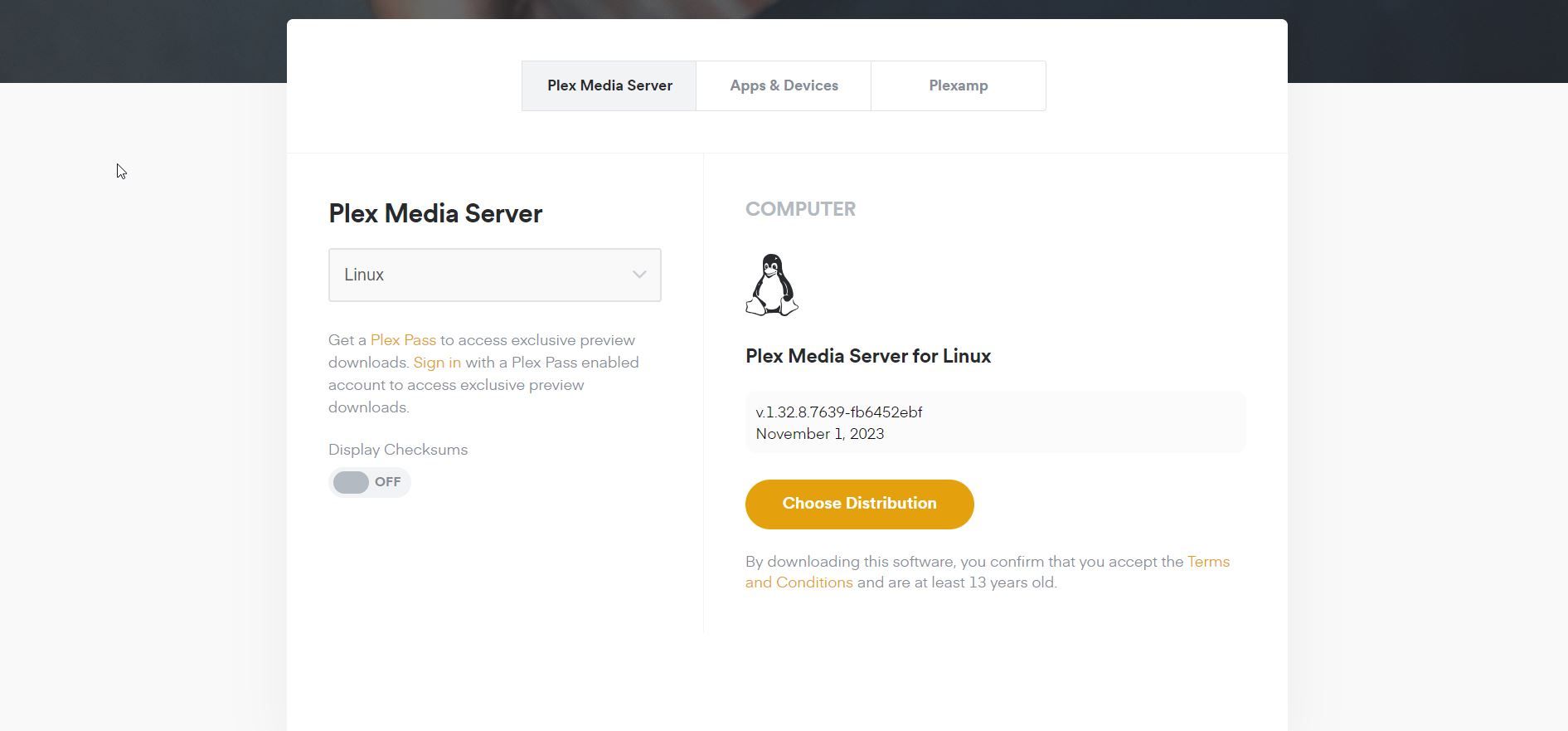Click the November 1, 2023 release date

tap(819, 434)
